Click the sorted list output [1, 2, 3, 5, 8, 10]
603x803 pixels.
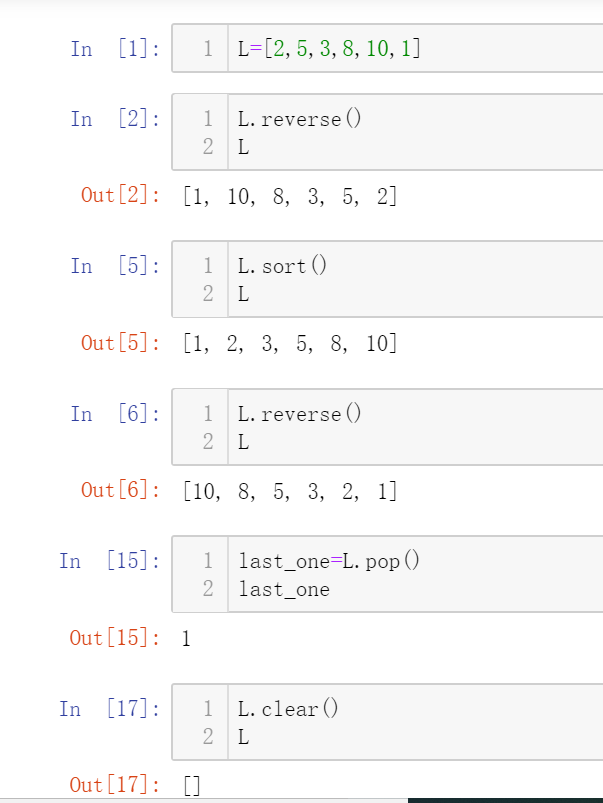290,343
